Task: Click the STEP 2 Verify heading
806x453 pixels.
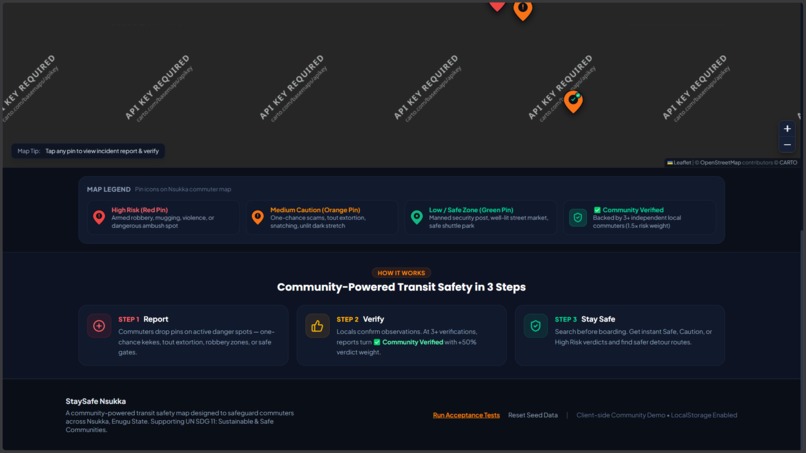Action: coord(360,319)
